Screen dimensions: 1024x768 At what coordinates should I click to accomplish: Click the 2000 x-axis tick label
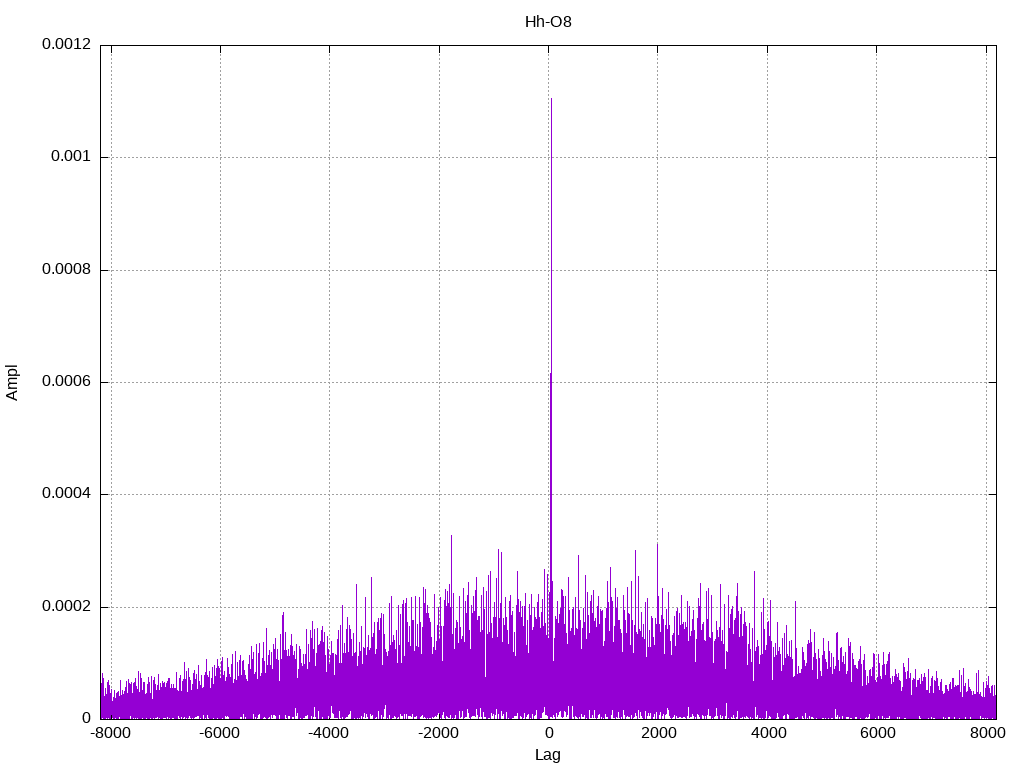[658, 733]
